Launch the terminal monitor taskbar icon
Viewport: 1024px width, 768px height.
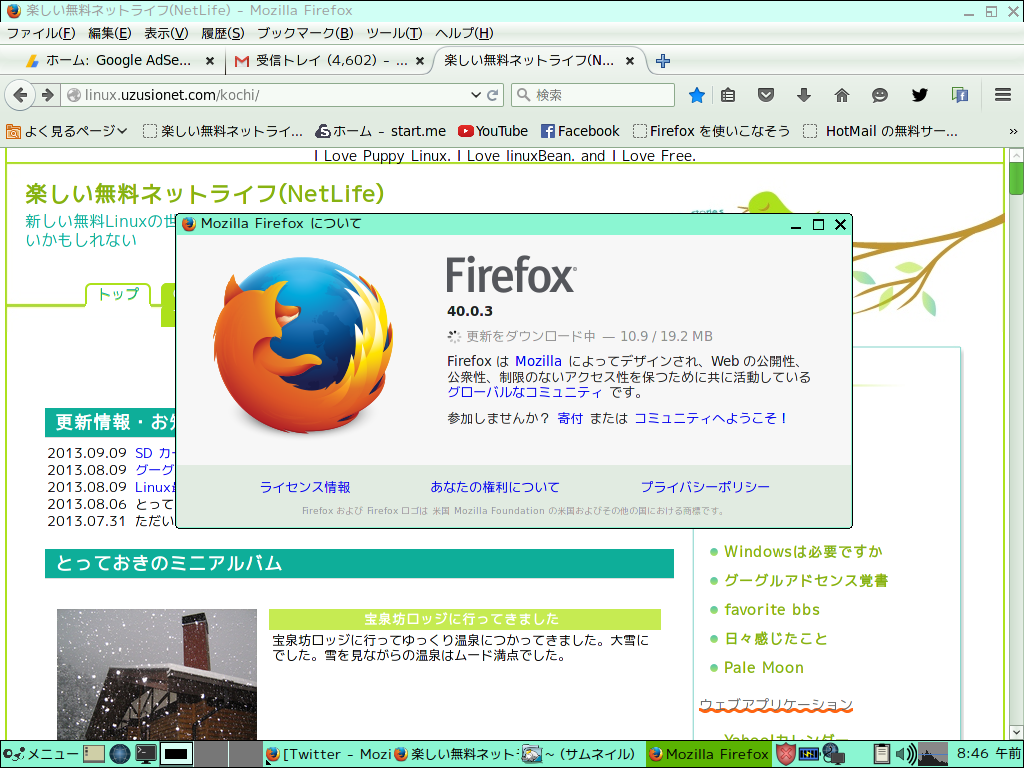click(x=146, y=754)
